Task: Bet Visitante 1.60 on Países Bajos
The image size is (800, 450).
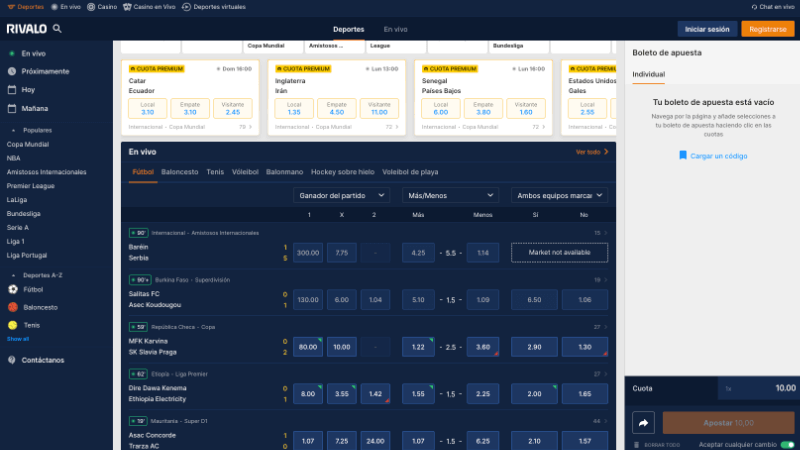Action: [526, 108]
